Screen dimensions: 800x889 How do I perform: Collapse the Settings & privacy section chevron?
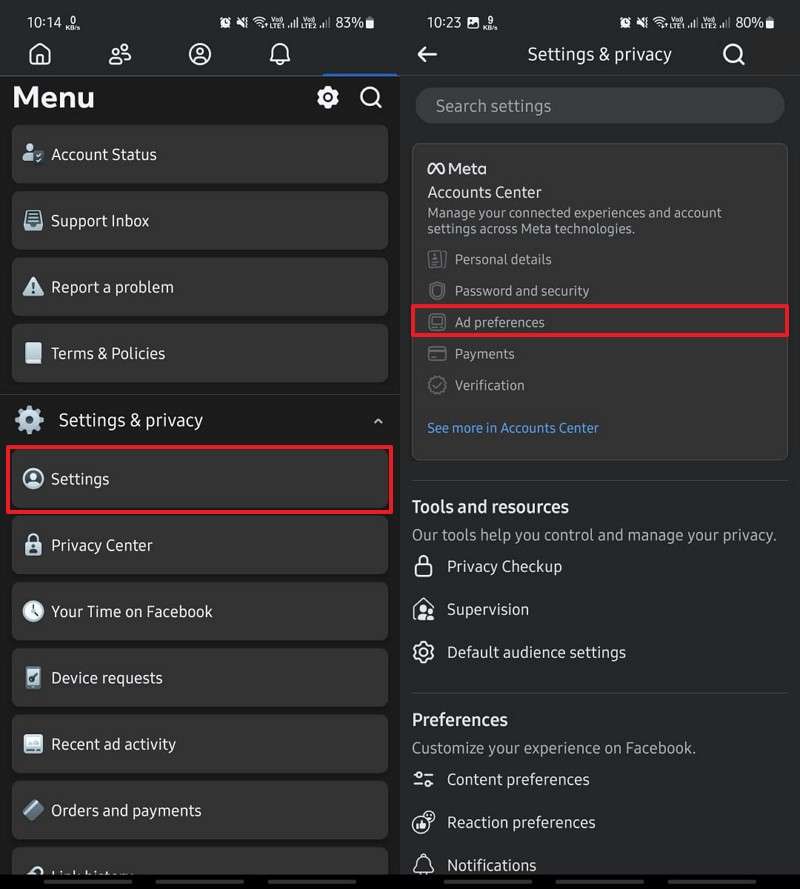coord(378,421)
